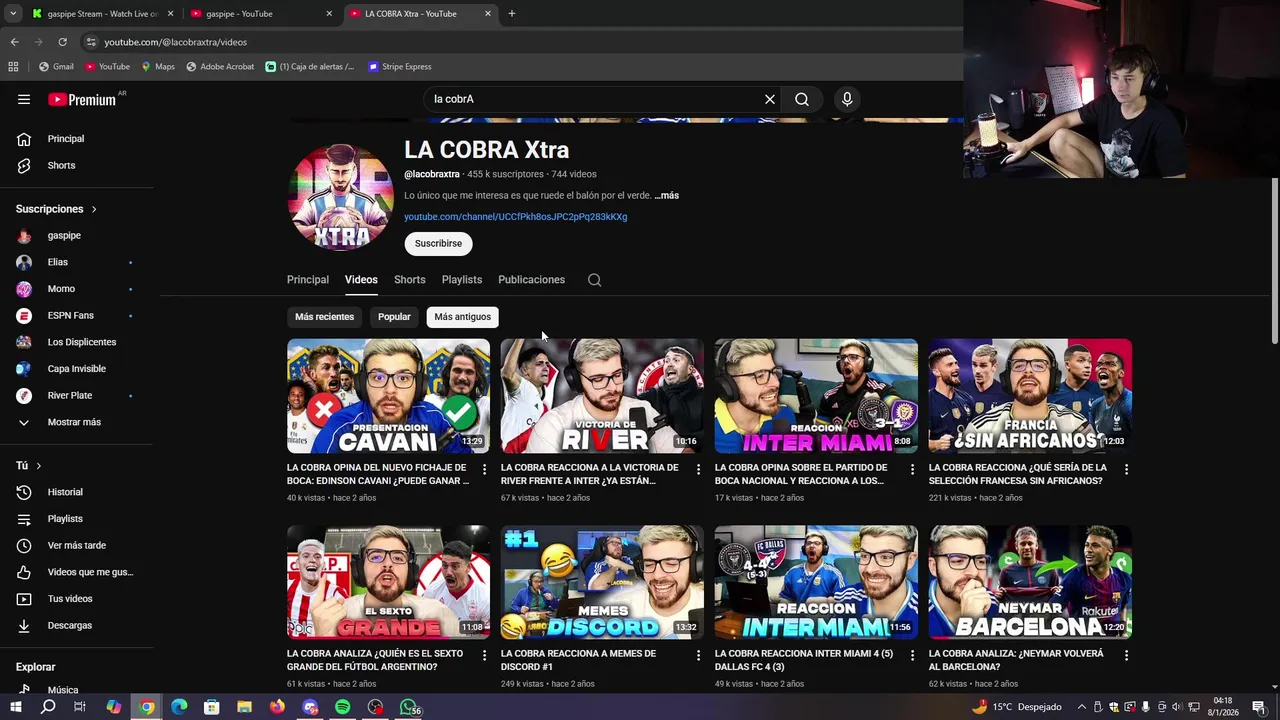Switch to gaspipe Stream browser tab

pyautogui.click(x=101, y=14)
